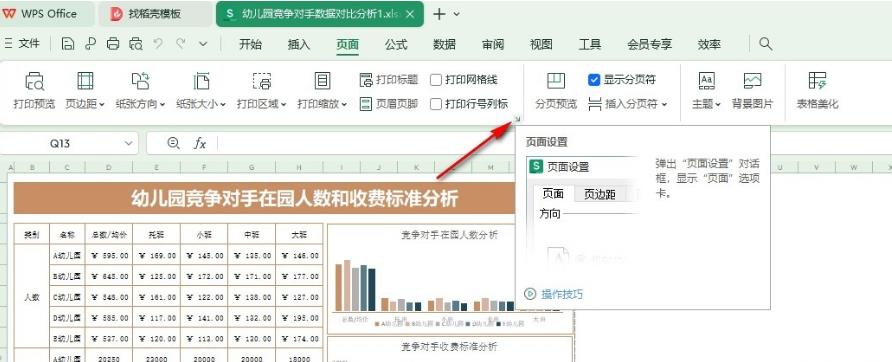This screenshot has width=892, height=362.
Task: Open the Tools (工具) ribbon tab
Action: coord(590,44)
